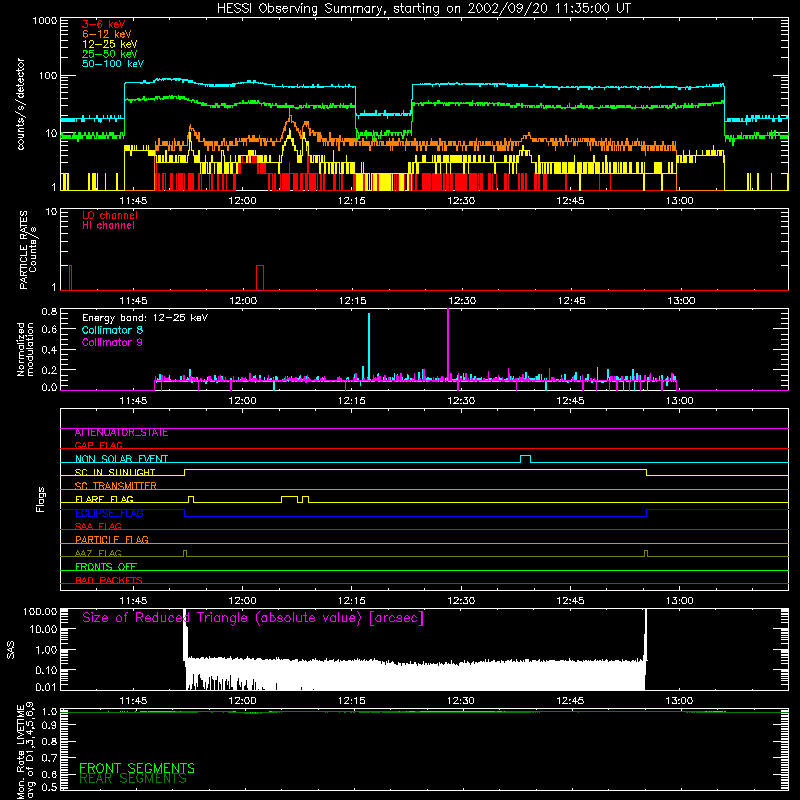This screenshot has width=800, height=800.
Task: Select the Collimator 9 legend label
Action: [112, 342]
